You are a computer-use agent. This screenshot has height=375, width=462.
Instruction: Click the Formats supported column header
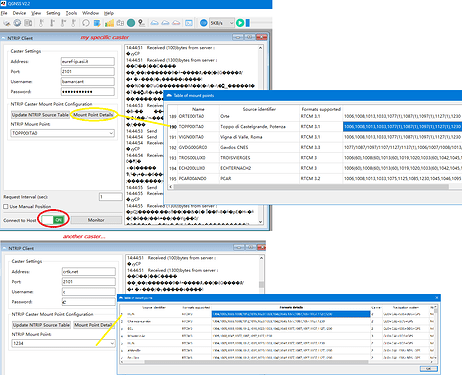click(x=321, y=109)
